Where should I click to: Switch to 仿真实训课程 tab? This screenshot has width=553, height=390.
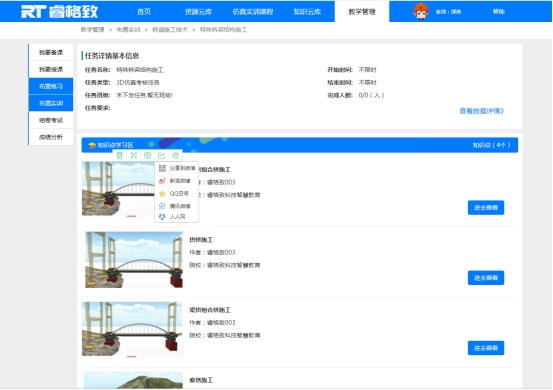point(253,12)
